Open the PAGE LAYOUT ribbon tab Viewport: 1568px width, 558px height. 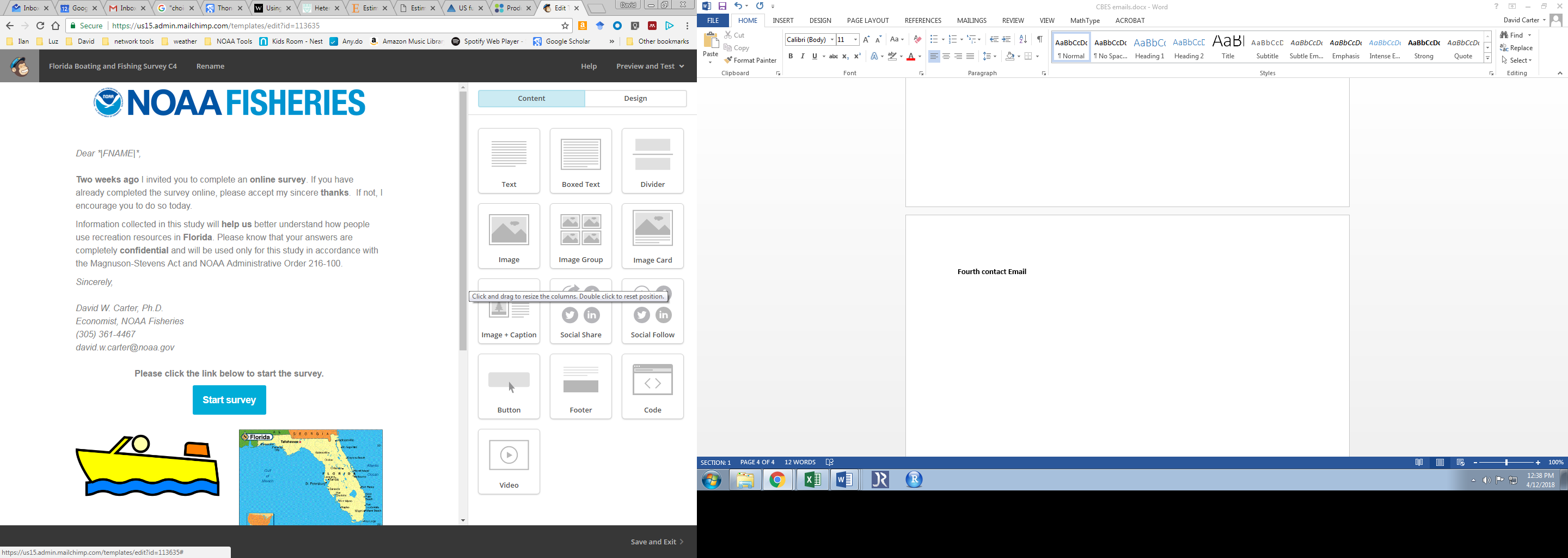pos(867,21)
